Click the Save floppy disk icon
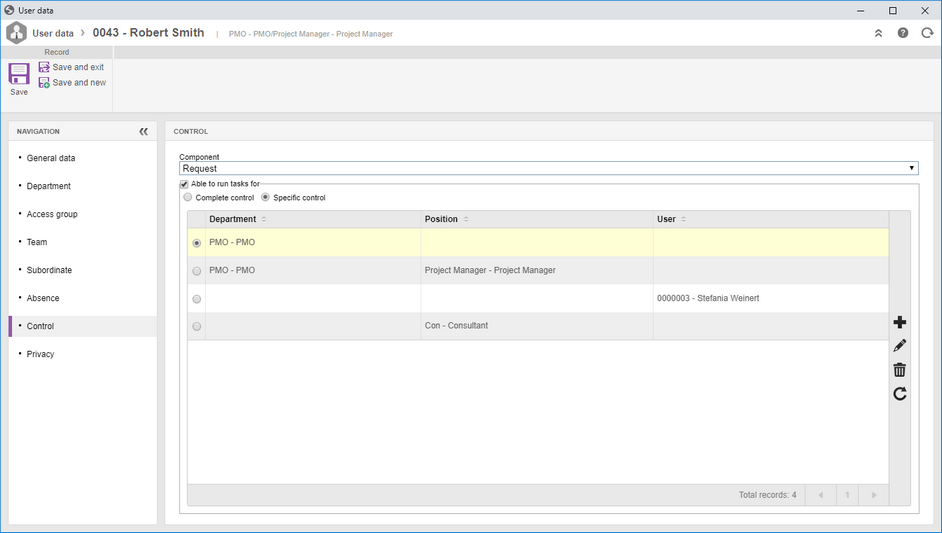 click(x=19, y=74)
